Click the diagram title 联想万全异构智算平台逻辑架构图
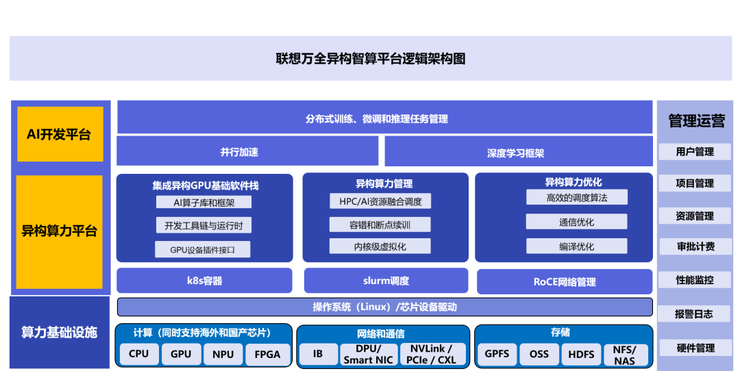Screen dimensions: 740x384 click(370, 58)
